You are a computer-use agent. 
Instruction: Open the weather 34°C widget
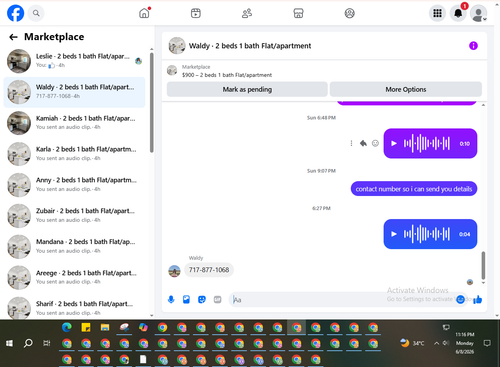pos(413,343)
